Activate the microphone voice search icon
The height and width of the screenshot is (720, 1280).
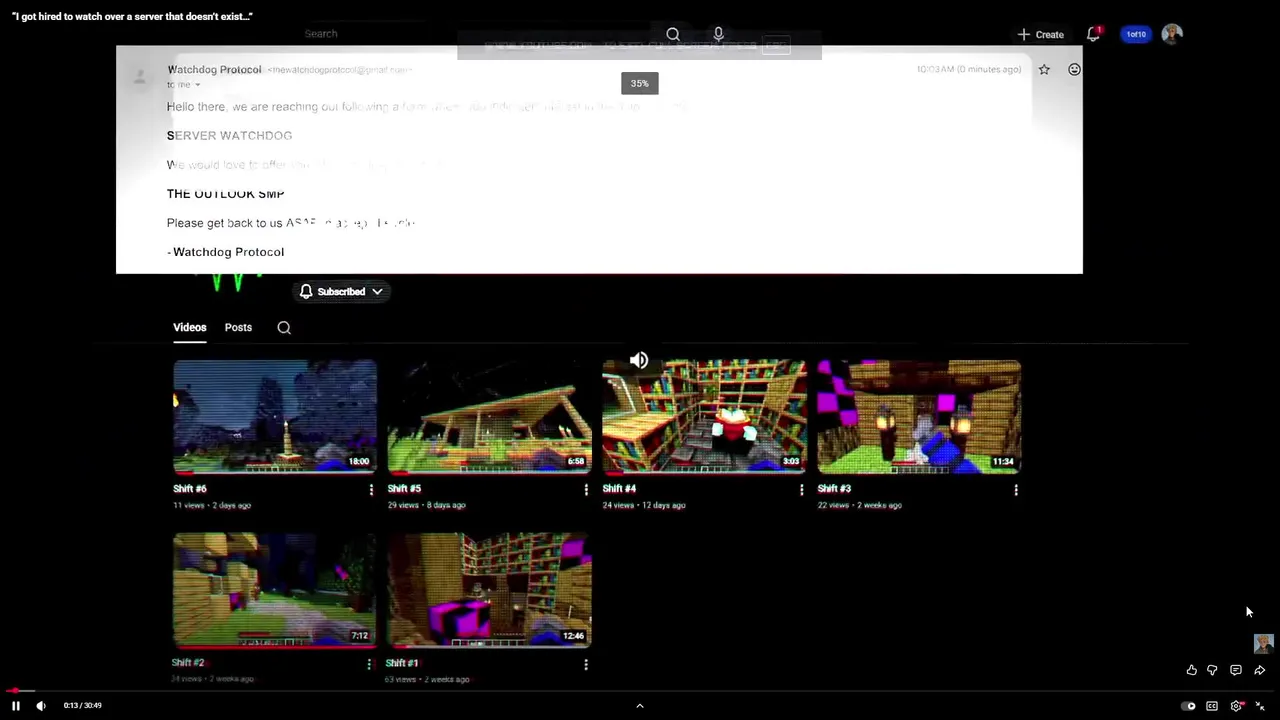[718, 34]
